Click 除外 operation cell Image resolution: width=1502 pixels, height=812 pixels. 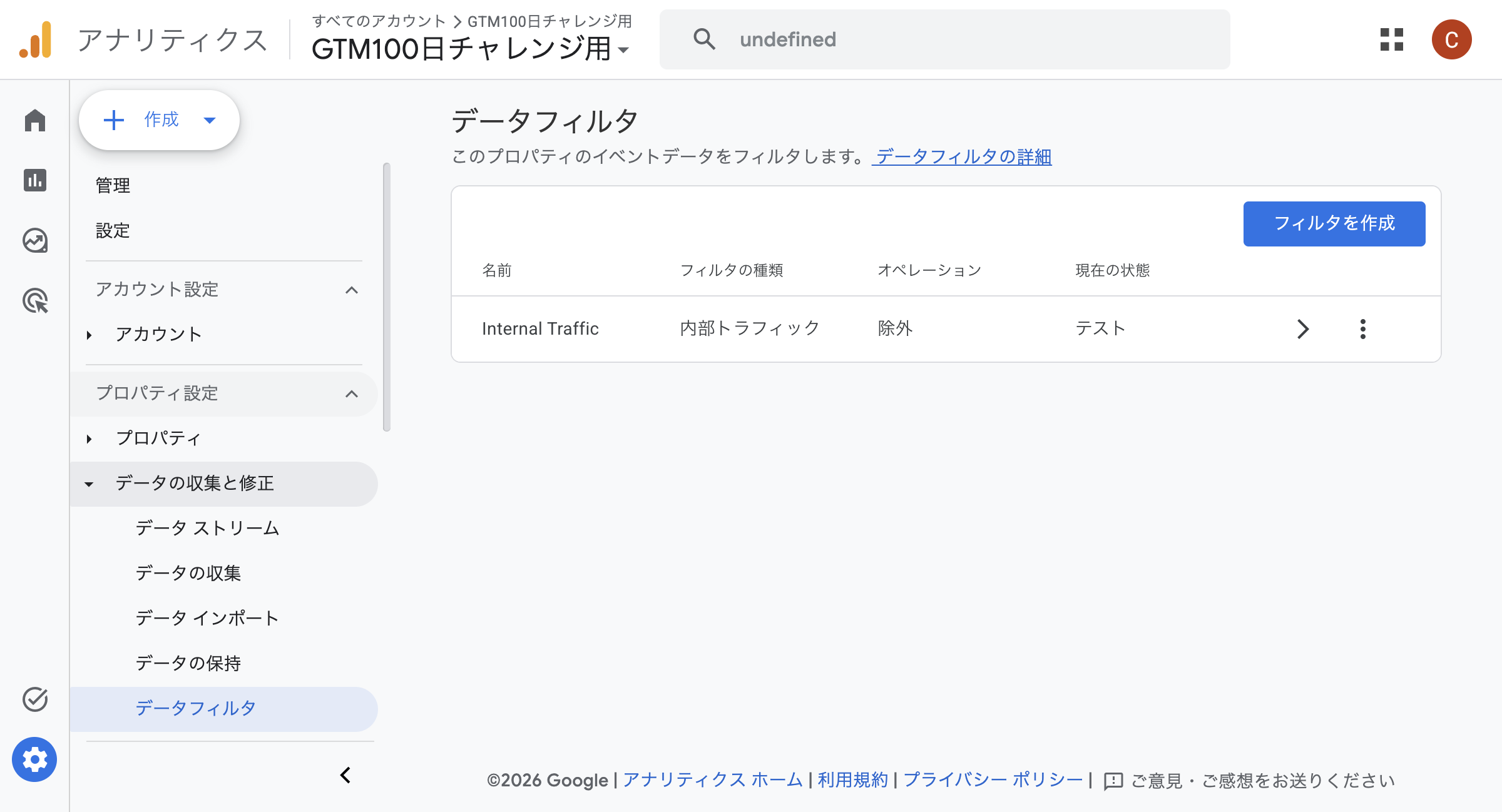coord(895,328)
